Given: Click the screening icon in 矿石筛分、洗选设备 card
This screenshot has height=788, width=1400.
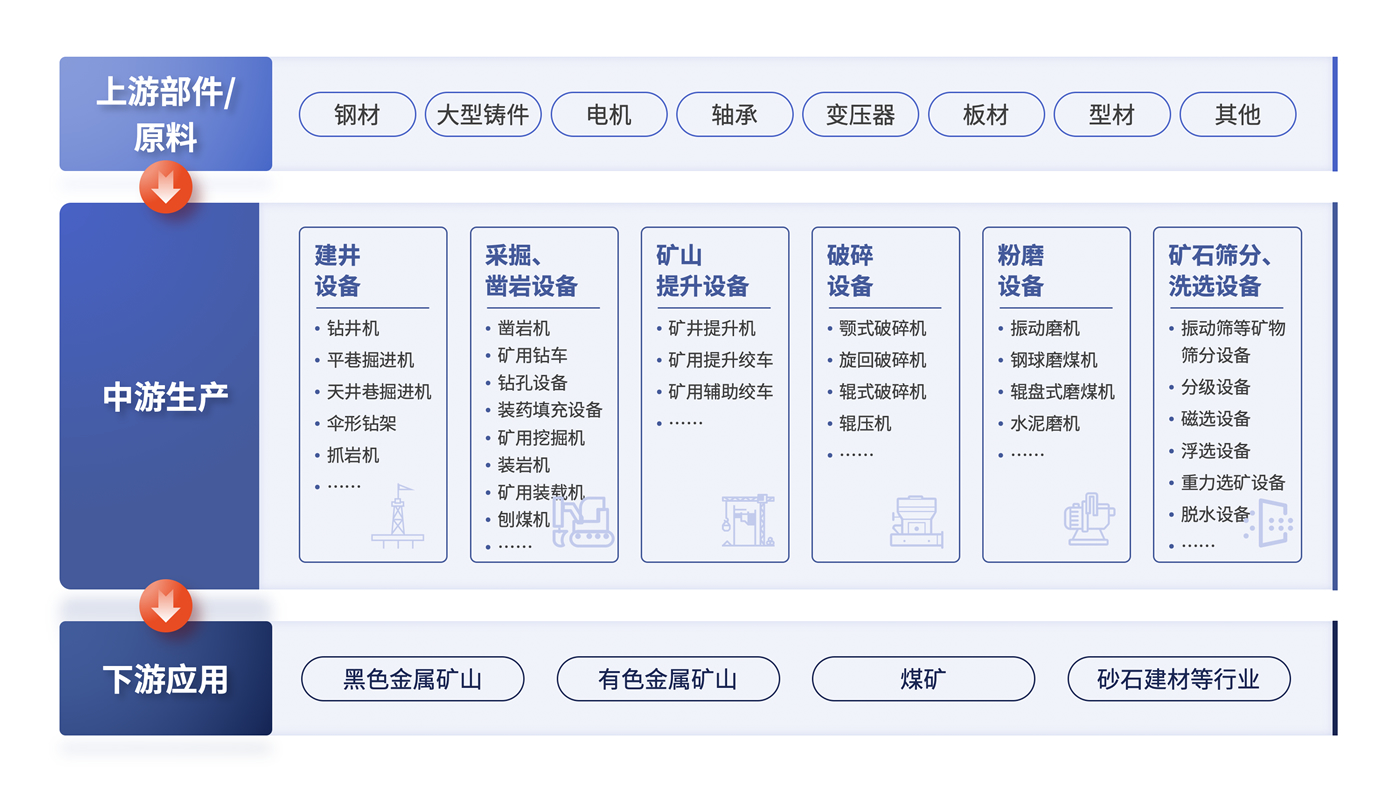Looking at the screenshot, I should point(1270,522).
